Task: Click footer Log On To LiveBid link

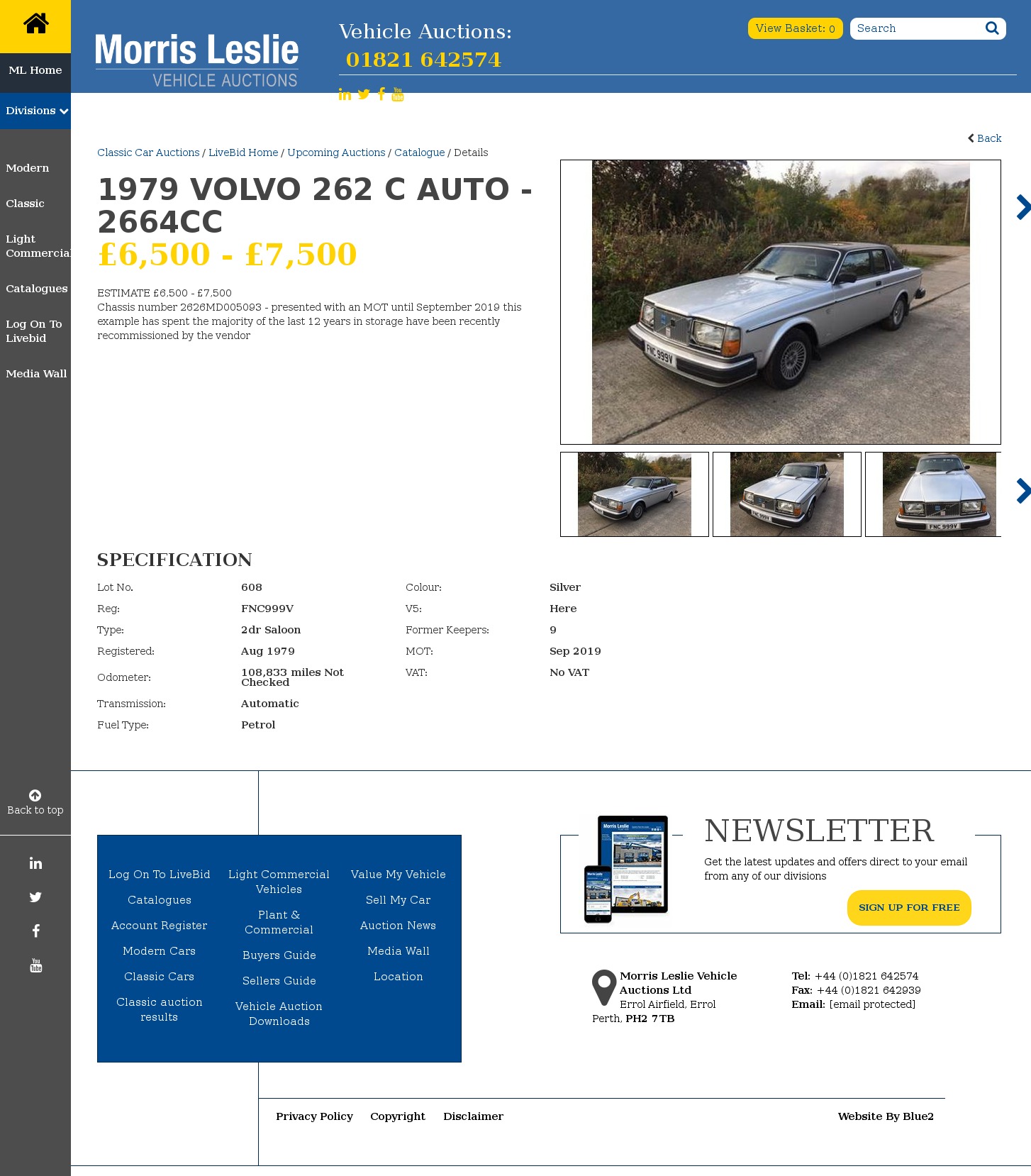Action: pyautogui.click(x=160, y=875)
